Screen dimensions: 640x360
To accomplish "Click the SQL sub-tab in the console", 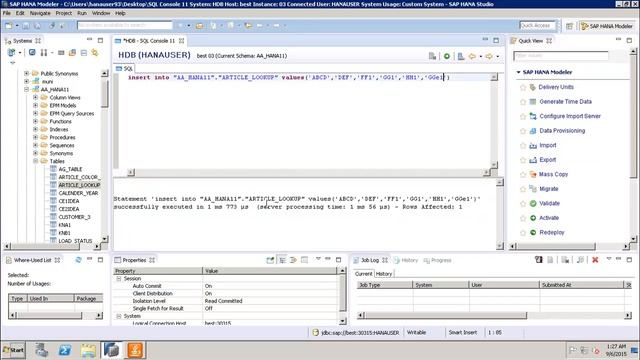I will point(124,69).
